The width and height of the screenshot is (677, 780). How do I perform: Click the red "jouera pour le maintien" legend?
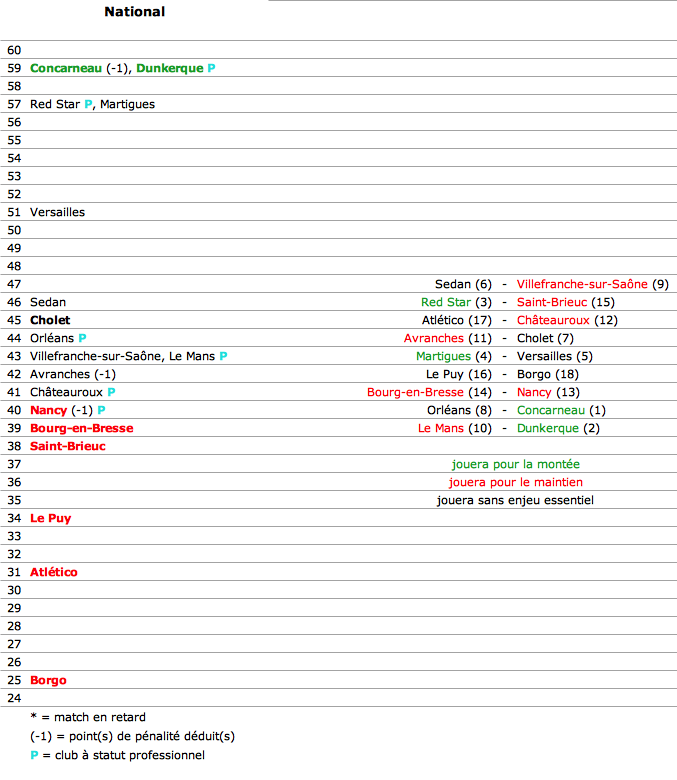[515, 482]
